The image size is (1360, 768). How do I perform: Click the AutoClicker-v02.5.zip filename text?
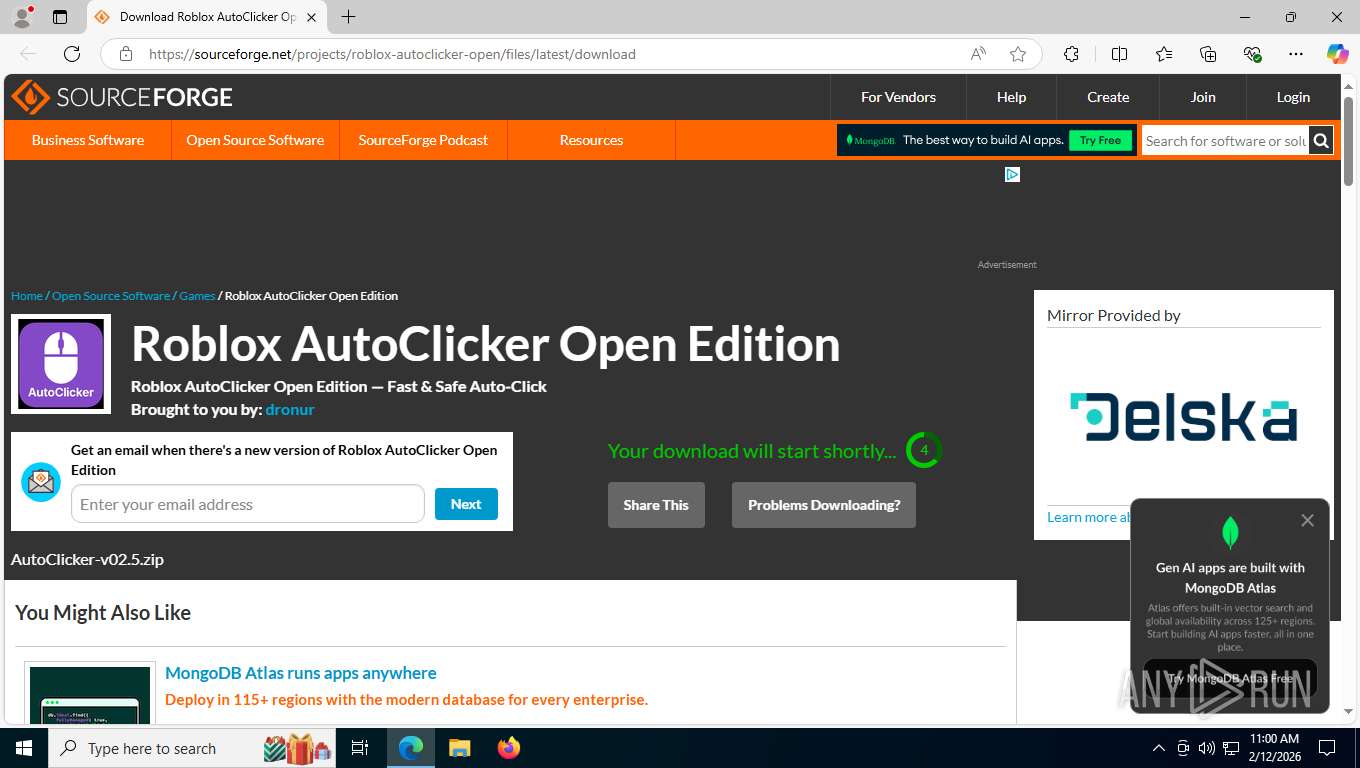coord(87,559)
